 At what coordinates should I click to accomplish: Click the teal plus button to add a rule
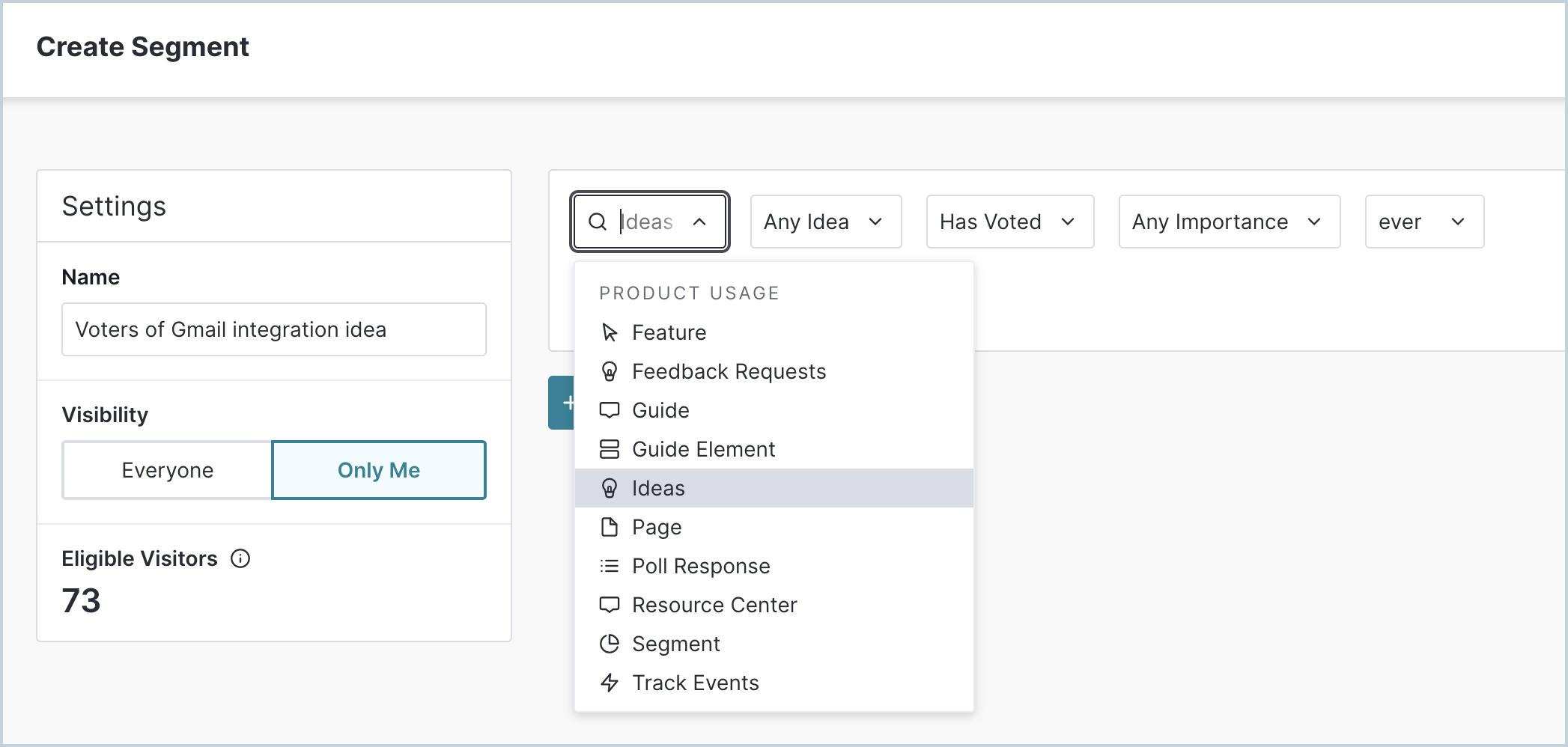568,403
